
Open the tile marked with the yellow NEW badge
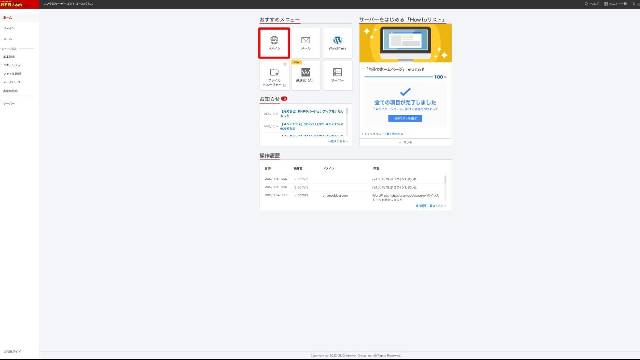click(305, 76)
